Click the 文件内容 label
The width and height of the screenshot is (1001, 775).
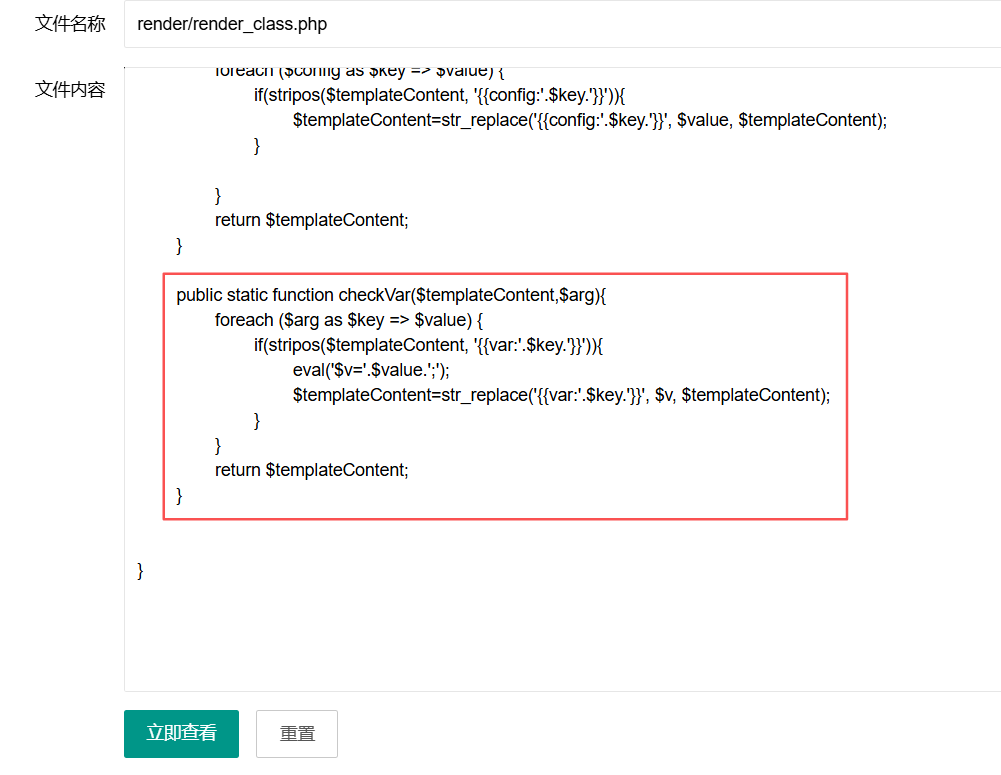[x=70, y=90]
